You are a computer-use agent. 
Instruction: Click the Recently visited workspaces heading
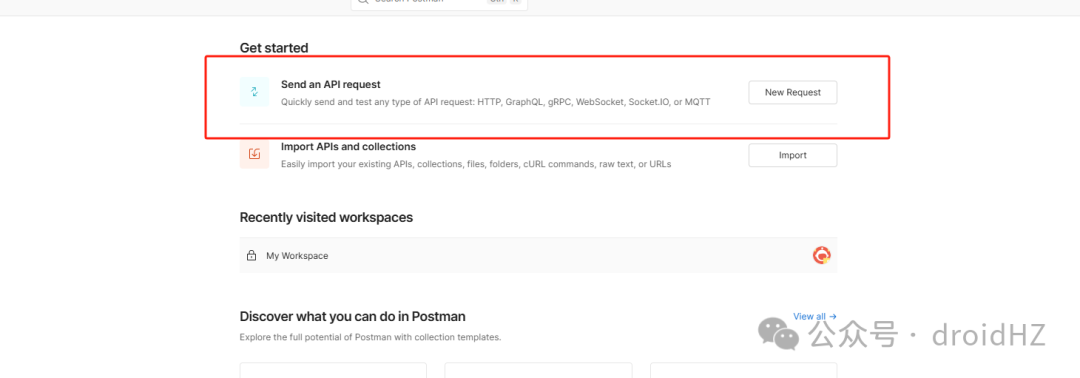326,218
